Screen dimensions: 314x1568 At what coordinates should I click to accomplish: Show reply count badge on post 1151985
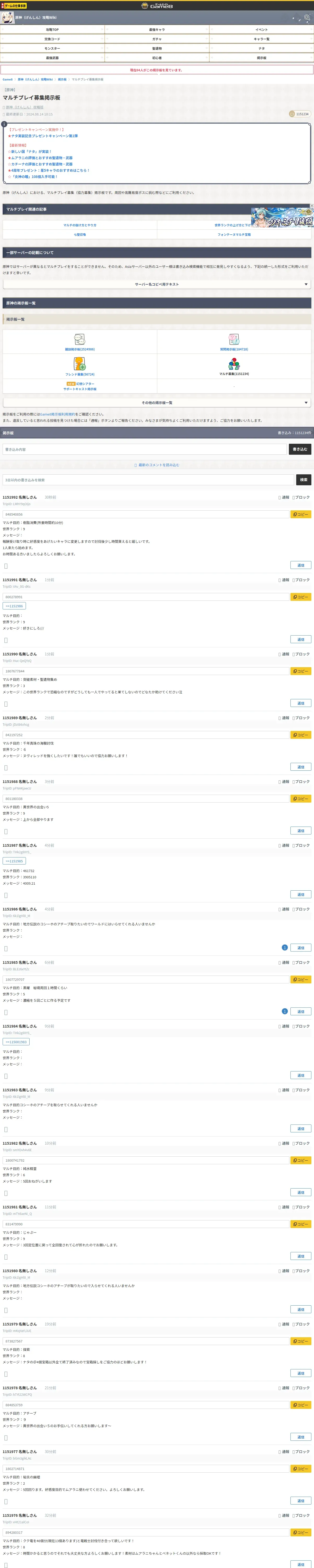tap(285, 1012)
